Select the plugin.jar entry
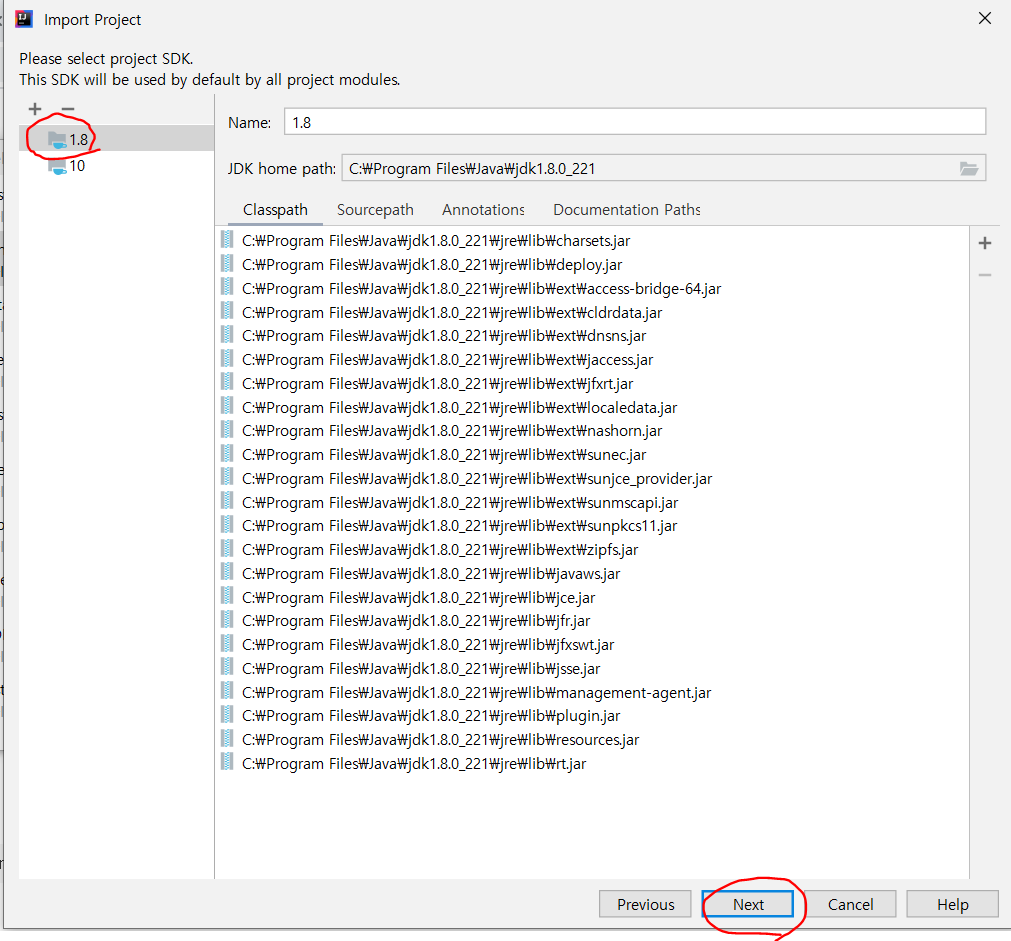 (592, 715)
